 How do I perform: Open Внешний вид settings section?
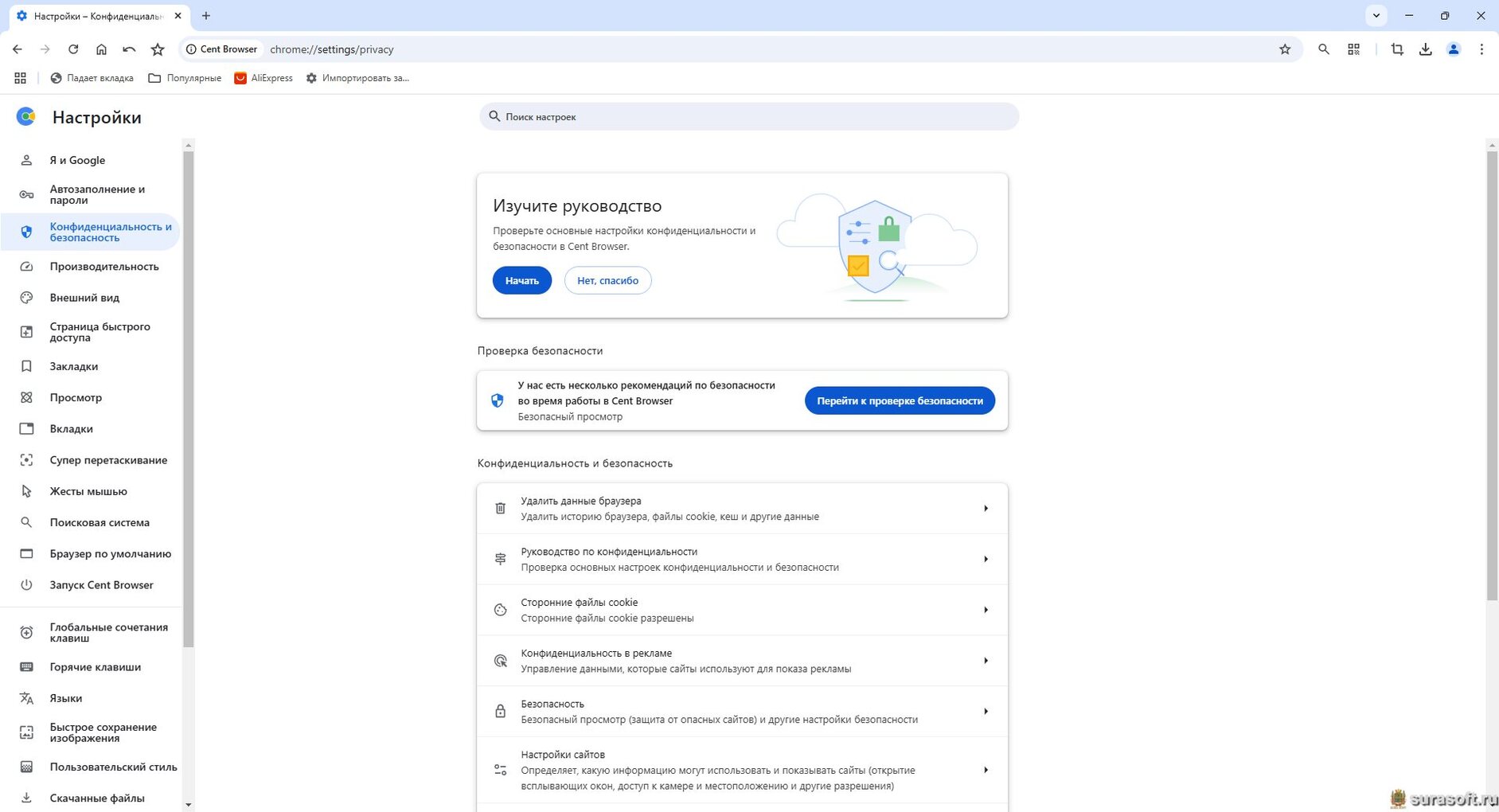(90, 298)
